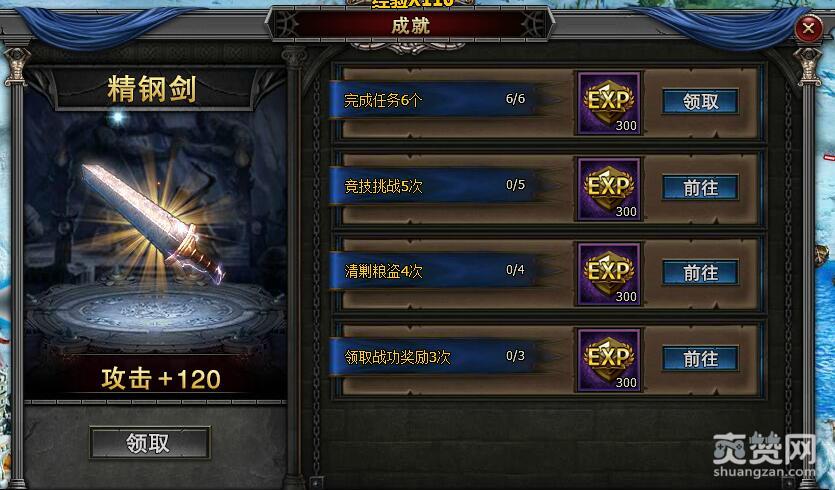Select the 领取战功奖励3次 task banner
Image resolution: width=835 pixels, height=490 pixels.
click(x=434, y=356)
